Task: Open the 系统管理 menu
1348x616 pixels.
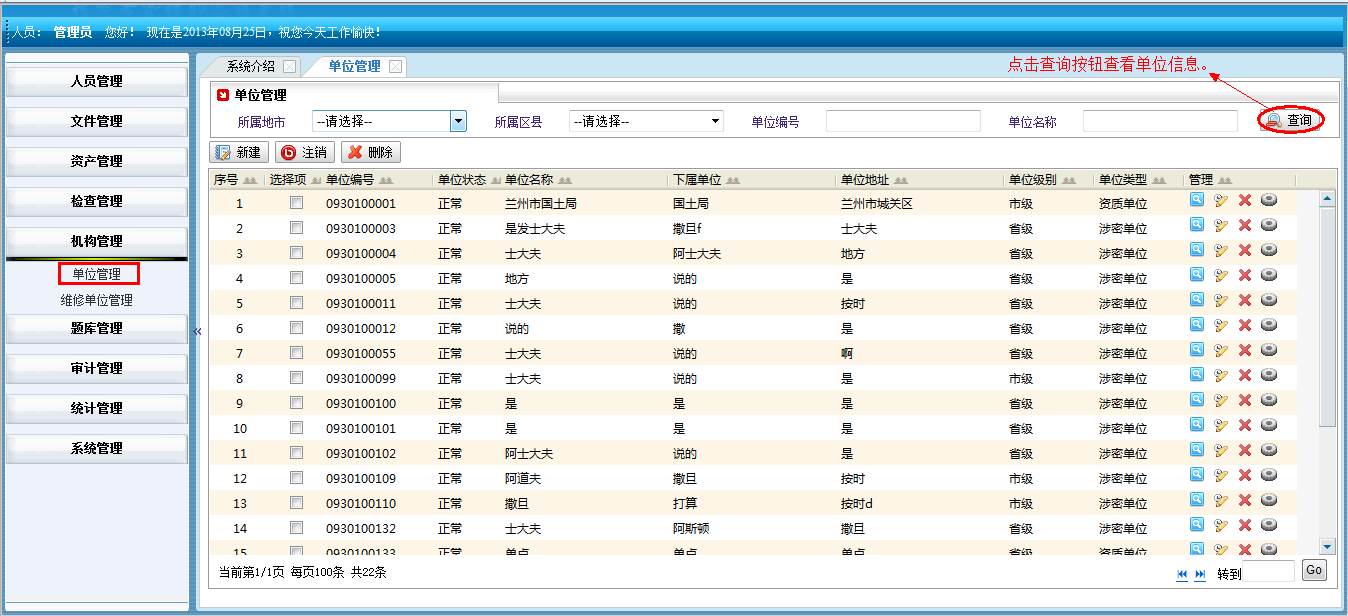Action: [x=97, y=448]
